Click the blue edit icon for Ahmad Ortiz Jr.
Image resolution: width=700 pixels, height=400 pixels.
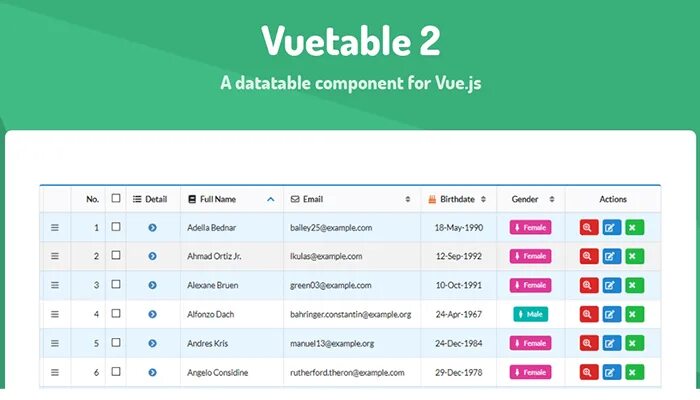click(x=612, y=256)
